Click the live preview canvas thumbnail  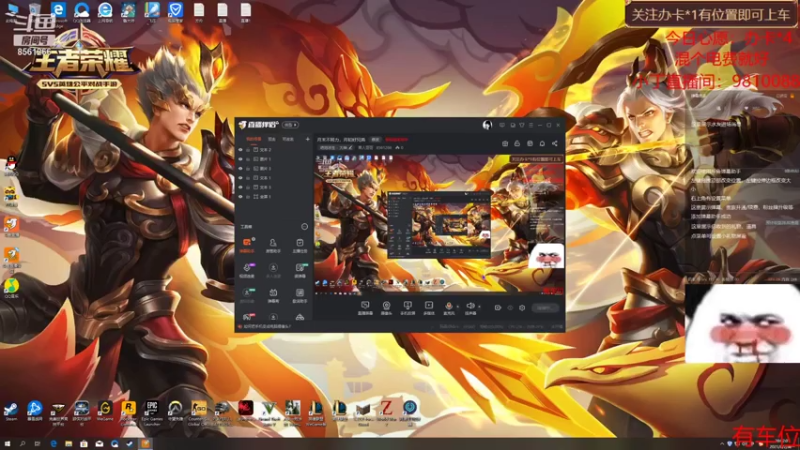[439, 225]
